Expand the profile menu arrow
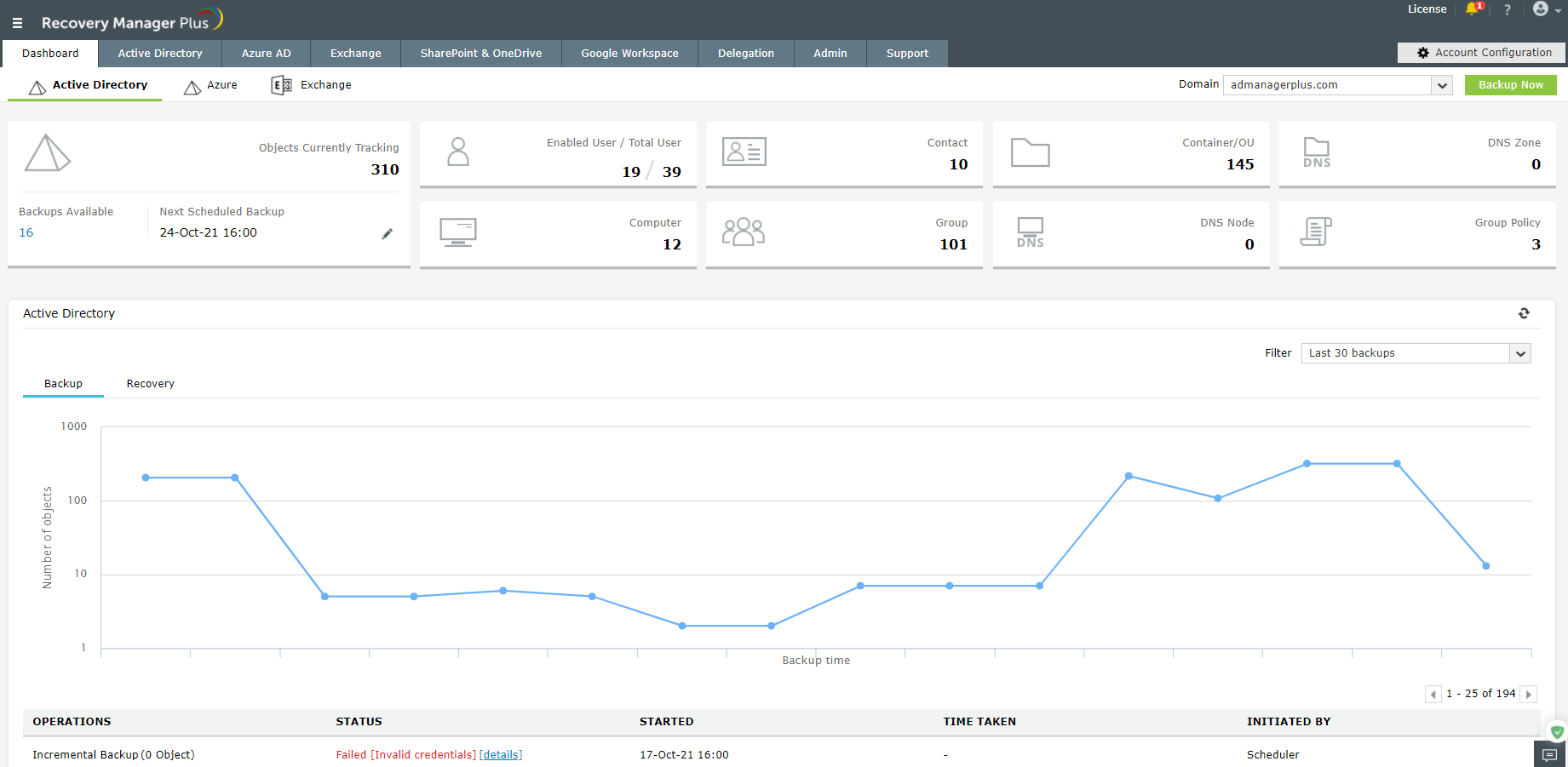The width and height of the screenshot is (1568, 767). (x=1557, y=12)
